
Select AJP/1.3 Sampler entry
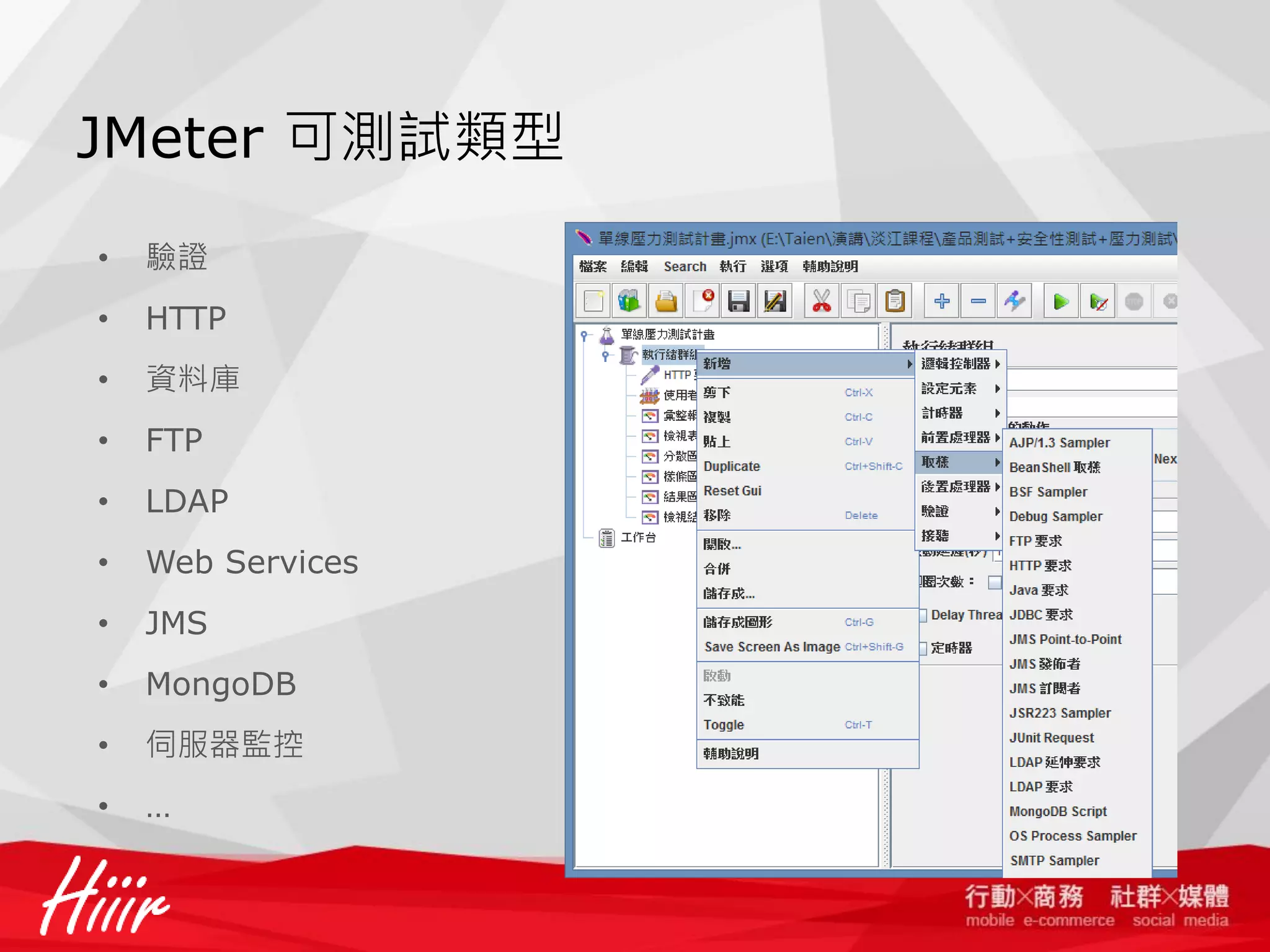[1077, 443]
